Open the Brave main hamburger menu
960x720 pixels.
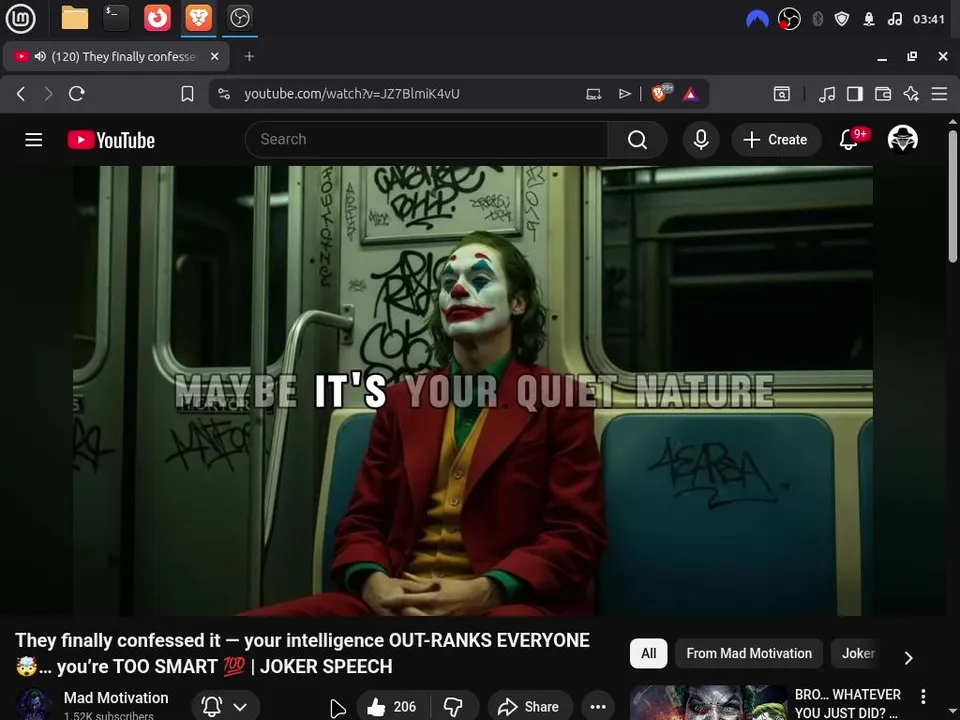pos(939,94)
